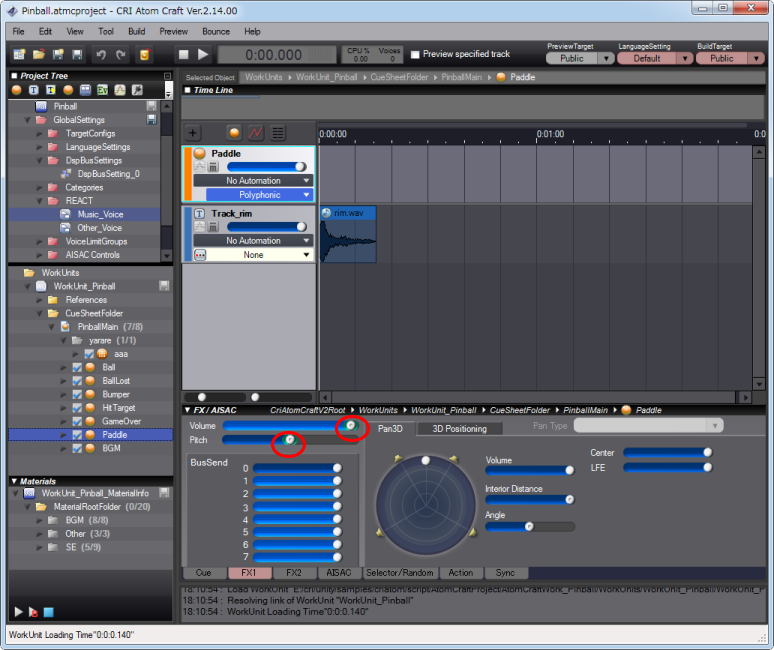Click the Redo arrow icon

click(x=121, y=54)
